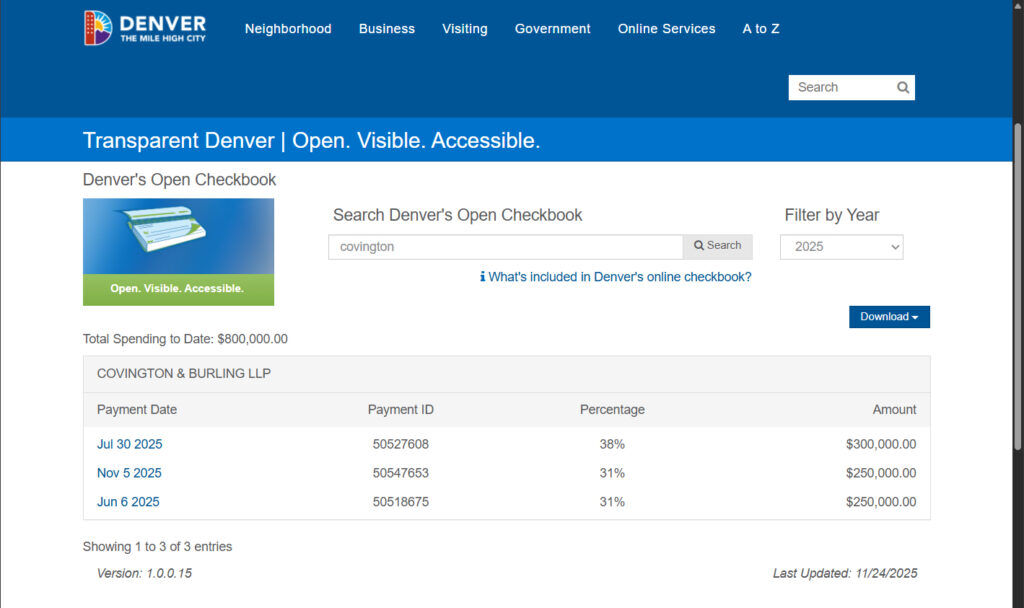The width and height of the screenshot is (1024, 608).
Task: Open the Jul 30 2025 payment details
Action: point(129,444)
